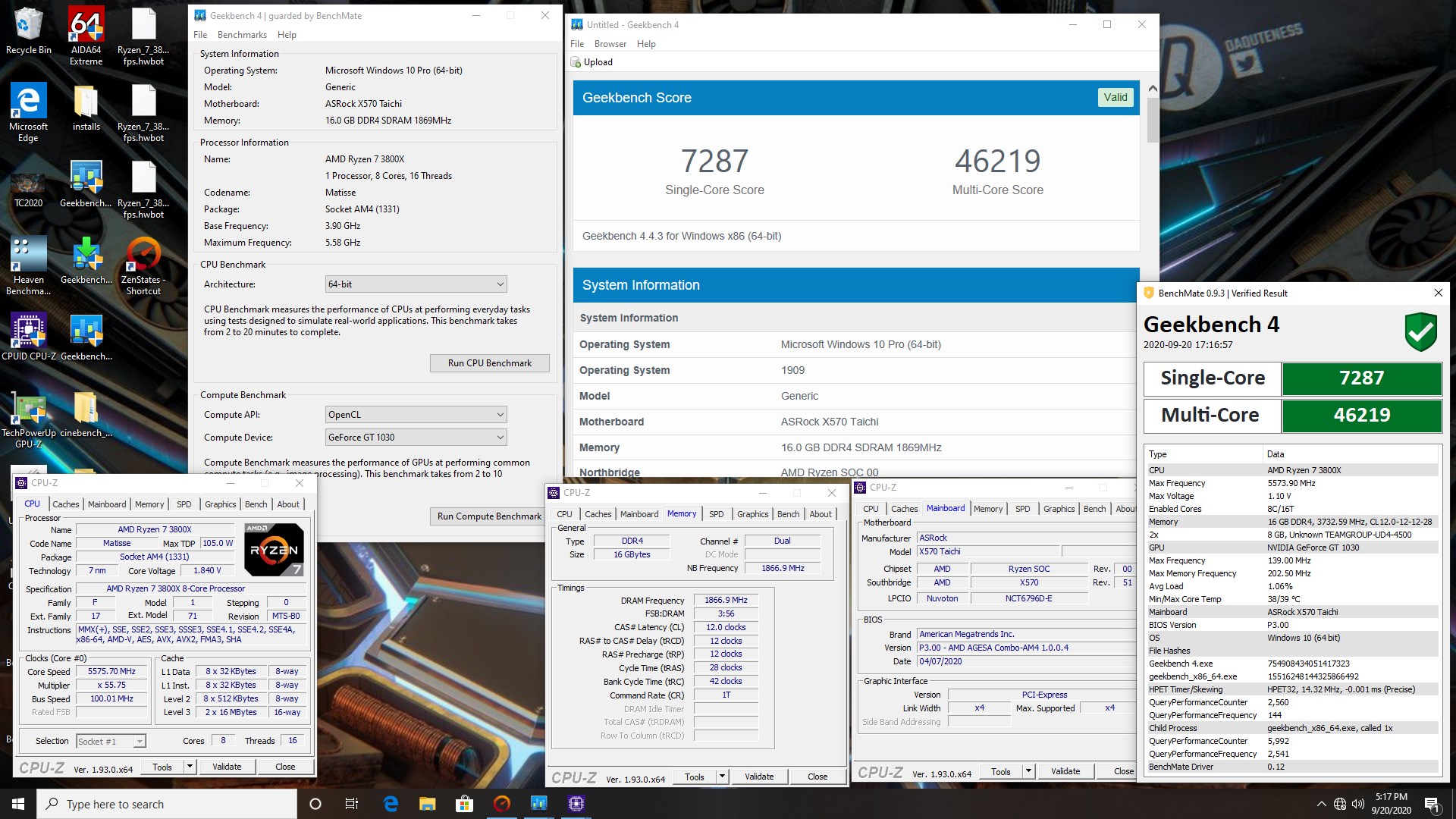This screenshot has width=1456, height=819.
Task: Click the Ryzen 7 logo in CPU-Z
Action: (275, 550)
